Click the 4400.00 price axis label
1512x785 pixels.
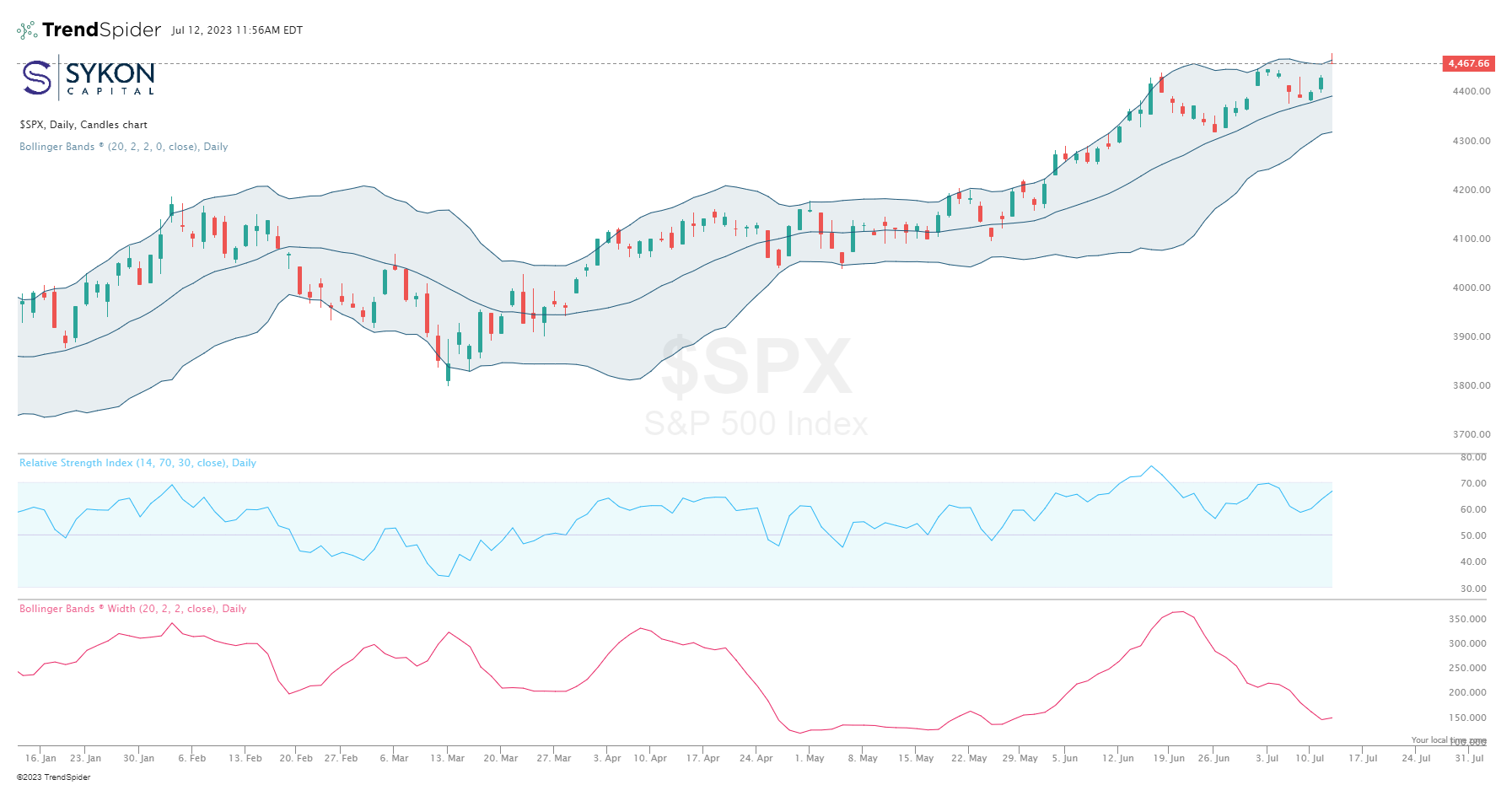[1472, 91]
